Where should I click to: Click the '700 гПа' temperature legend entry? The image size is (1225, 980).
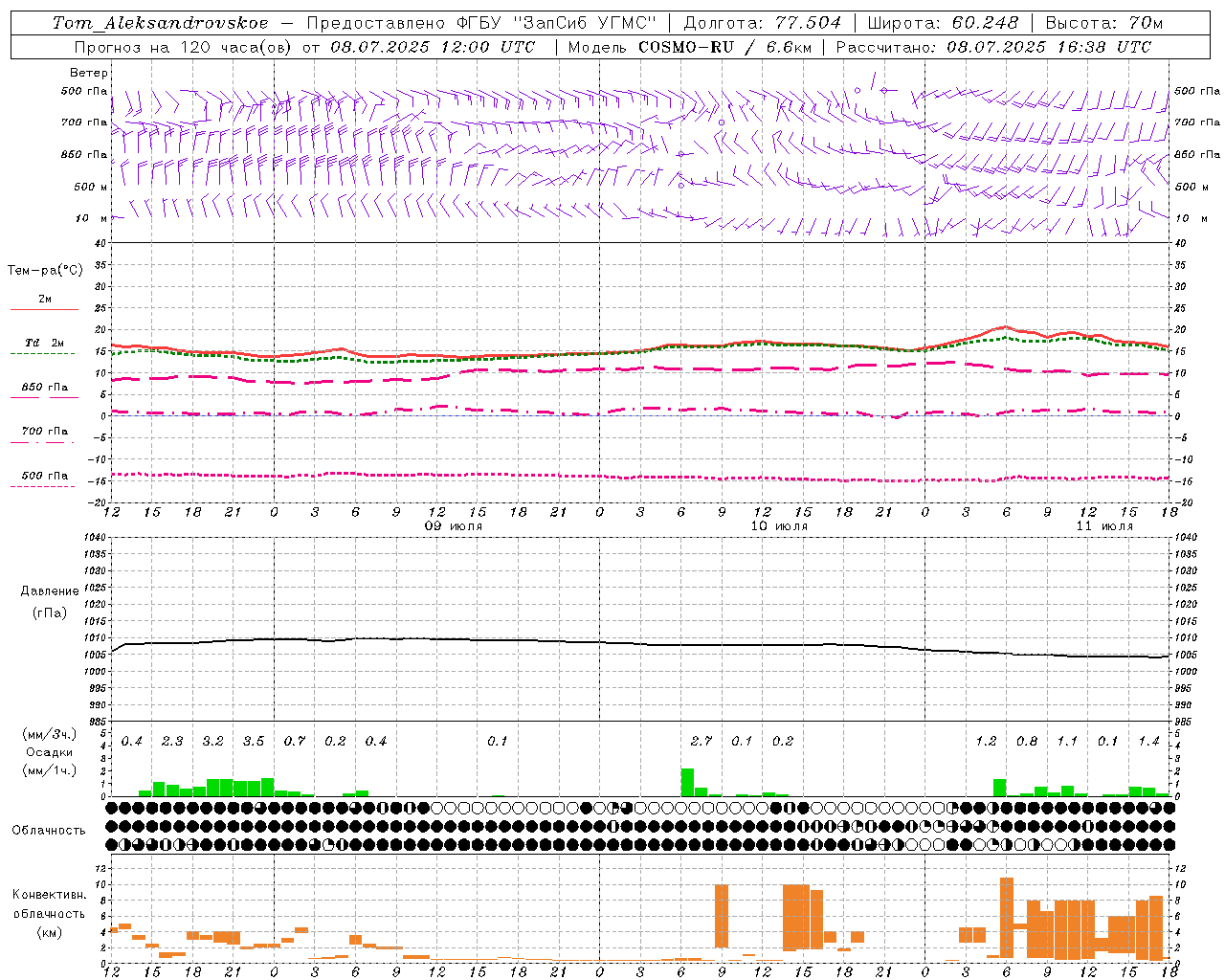coord(44,432)
